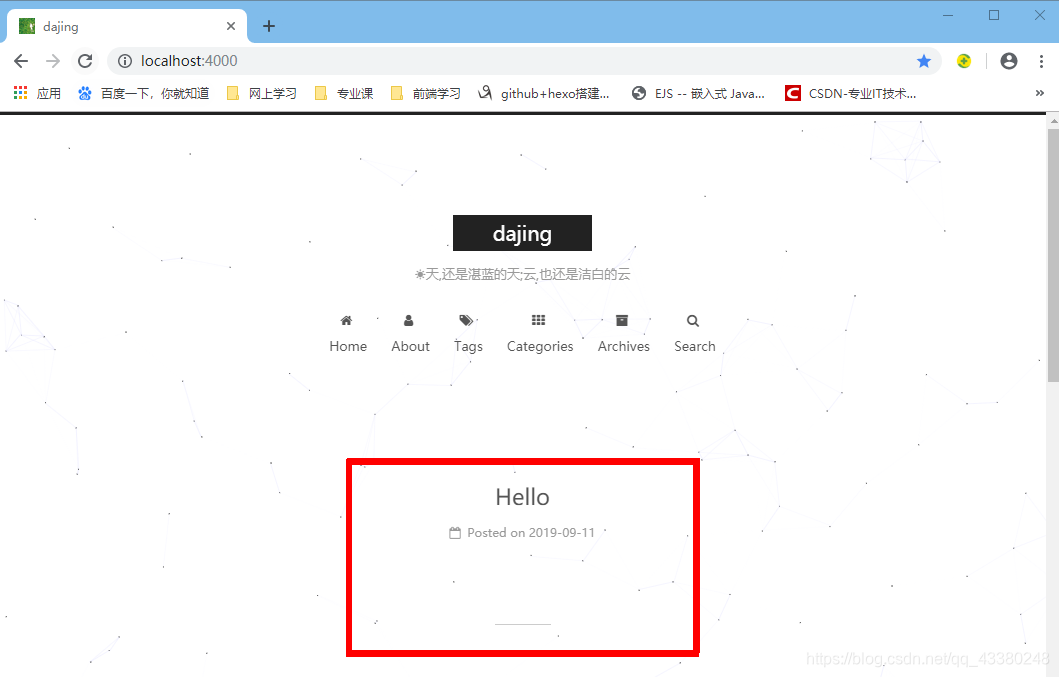Open Chrome's three-dot menu
1059x677 pixels.
(x=1041, y=61)
